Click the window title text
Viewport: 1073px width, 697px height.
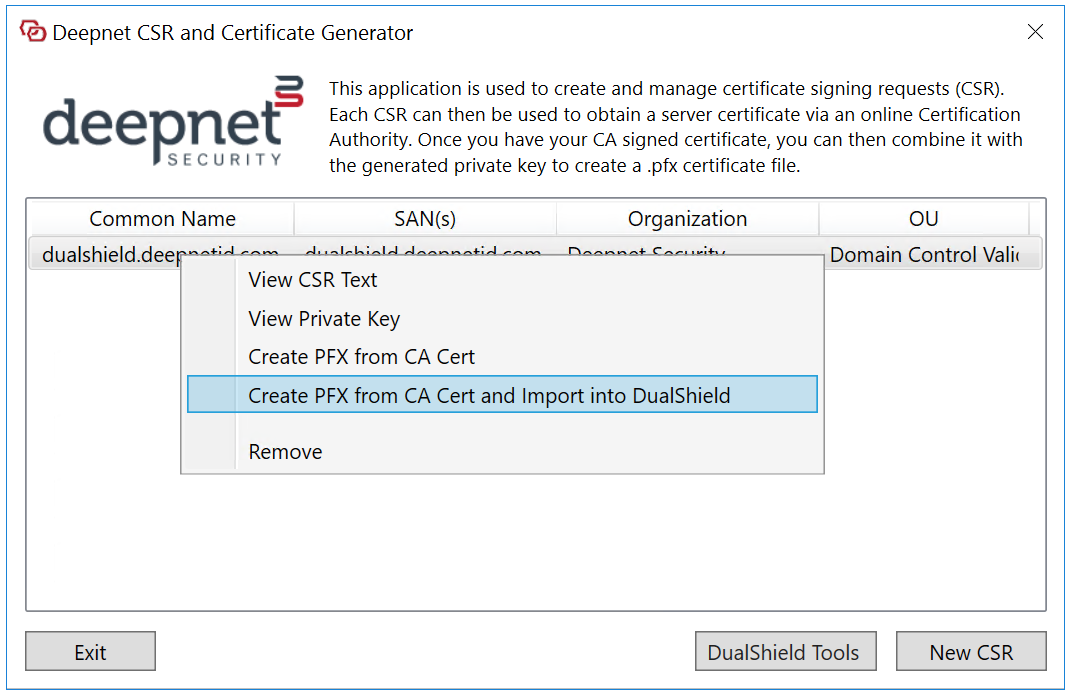pyautogui.click(x=232, y=32)
